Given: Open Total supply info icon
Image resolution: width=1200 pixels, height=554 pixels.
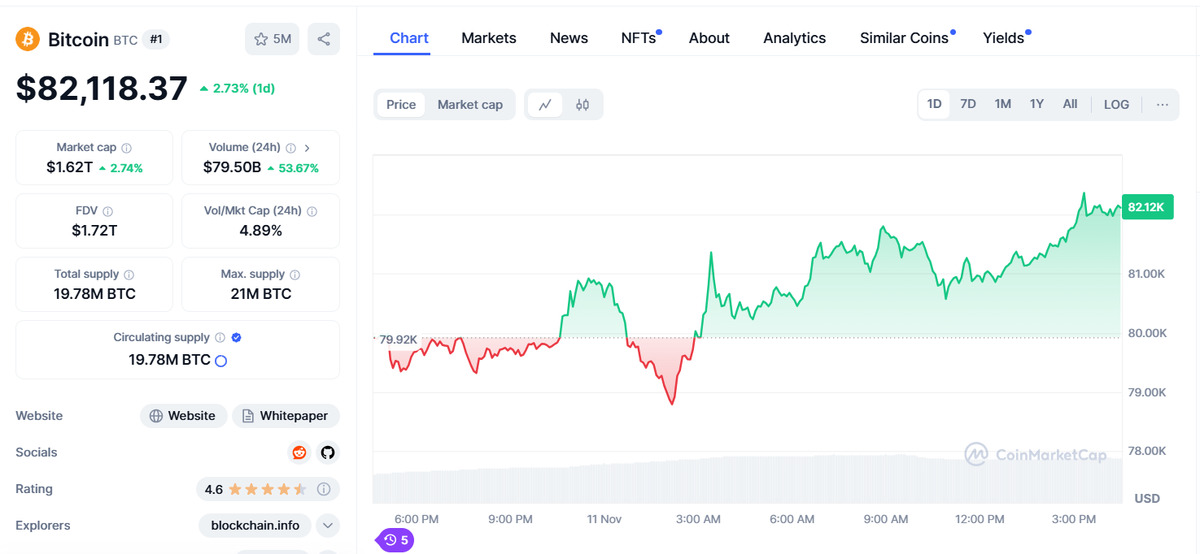Looking at the screenshot, I should 129,274.
